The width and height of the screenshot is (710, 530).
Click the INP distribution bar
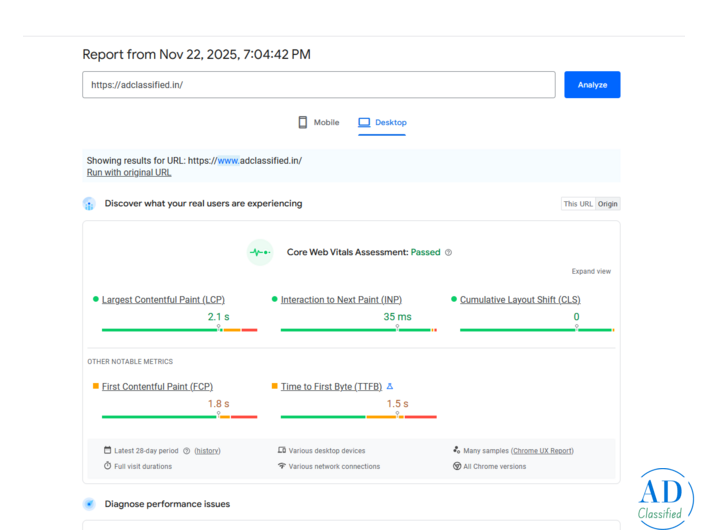pyautogui.click(x=359, y=330)
